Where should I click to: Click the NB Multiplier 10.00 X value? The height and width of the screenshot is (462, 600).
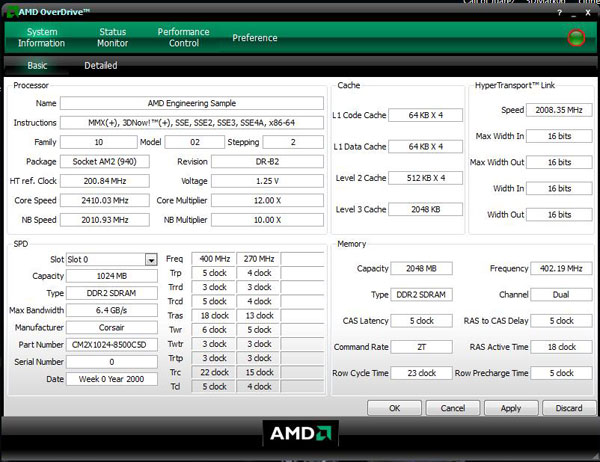267,220
